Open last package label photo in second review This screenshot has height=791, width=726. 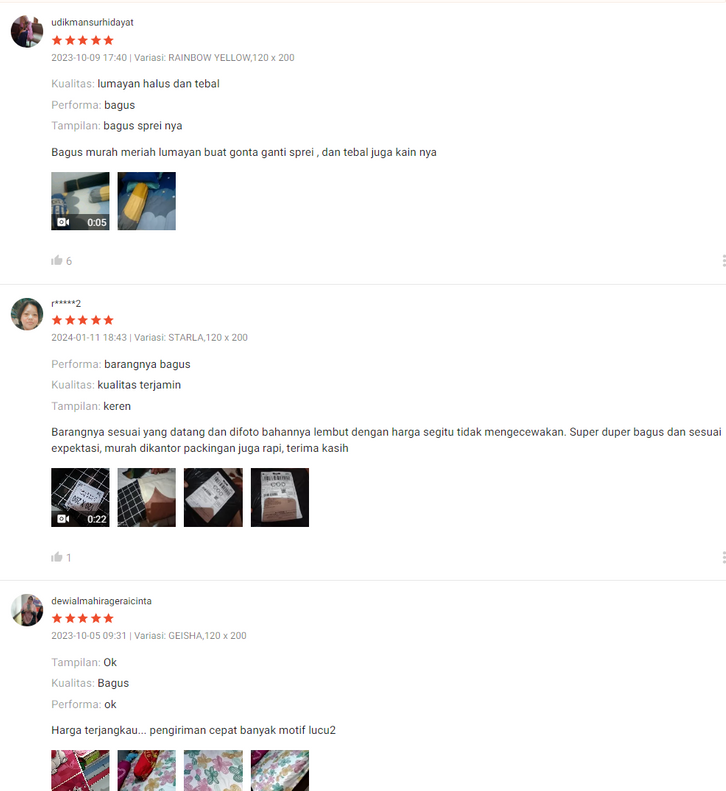click(280, 497)
